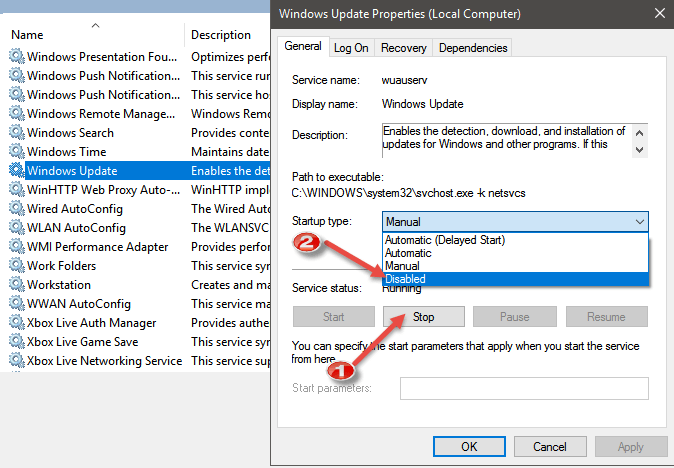Click the gear icon beside Windows Presentation Foundation service
The height and width of the screenshot is (468, 674).
pyautogui.click(x=16, y=56)
